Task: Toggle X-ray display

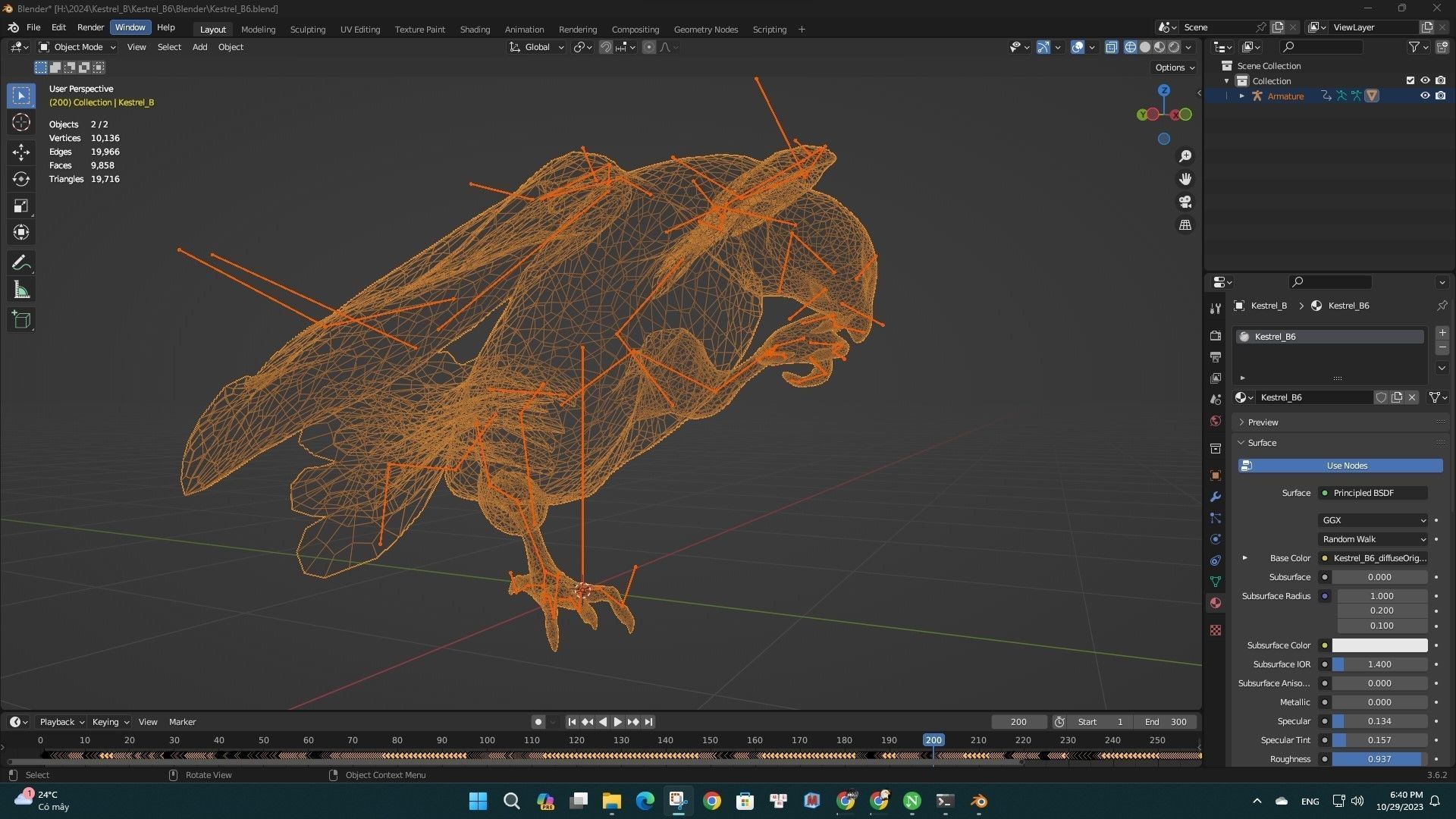Action: [x=1111, y=47]
